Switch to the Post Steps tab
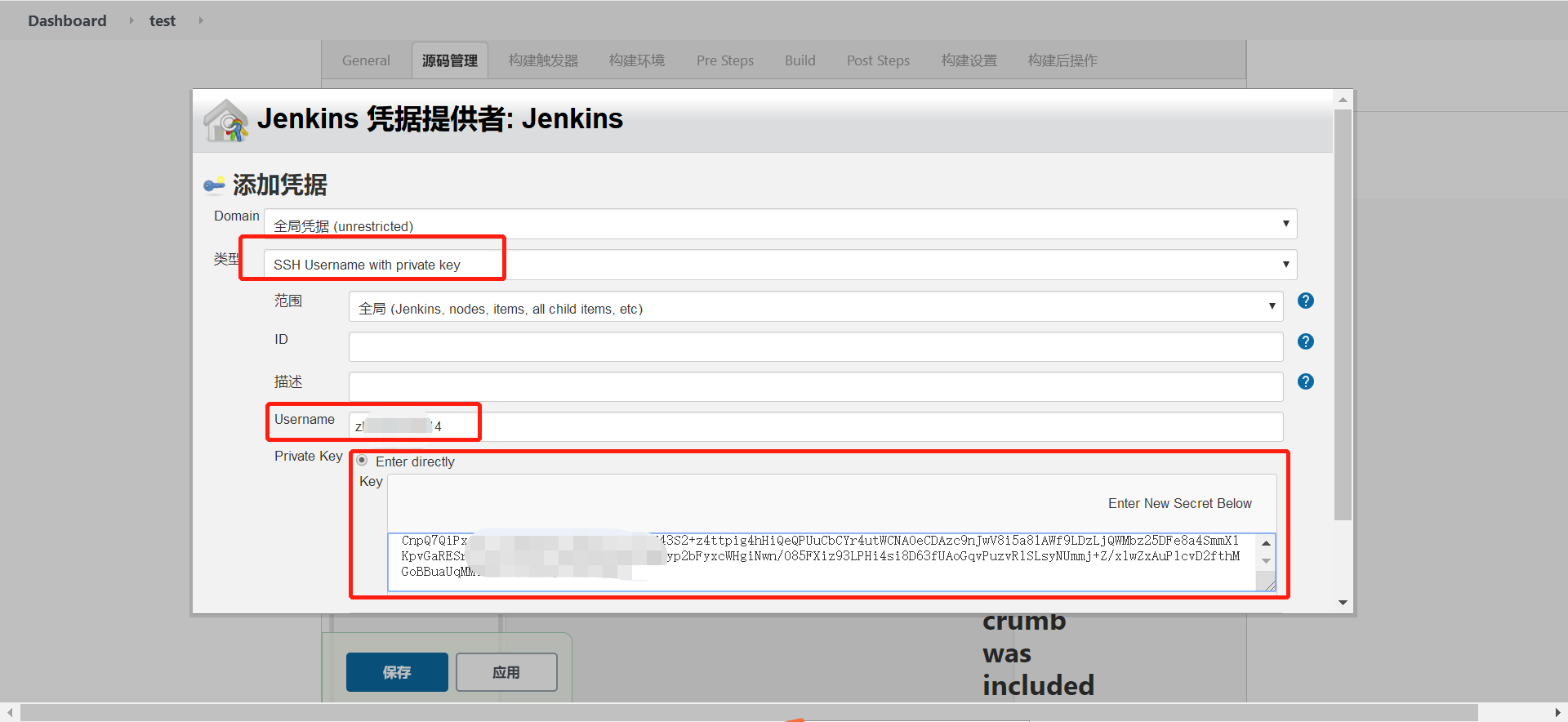 pyautogui.click(x=878, y=60)
